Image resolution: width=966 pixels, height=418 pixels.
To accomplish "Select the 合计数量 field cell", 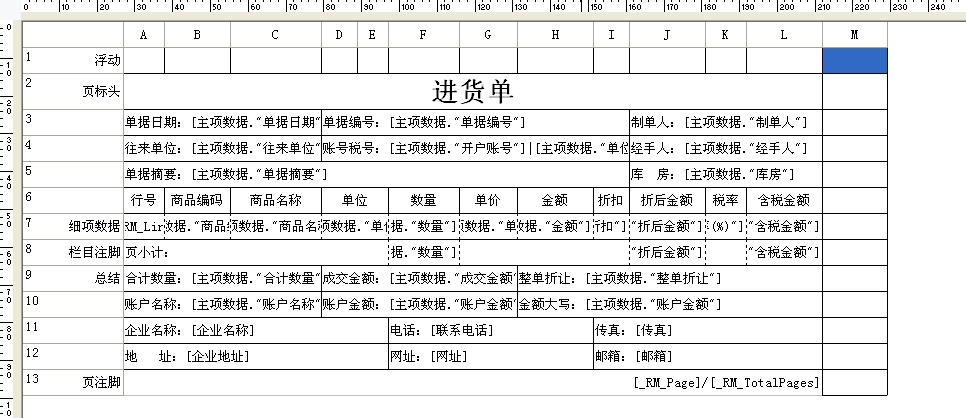I will point(222,278).
